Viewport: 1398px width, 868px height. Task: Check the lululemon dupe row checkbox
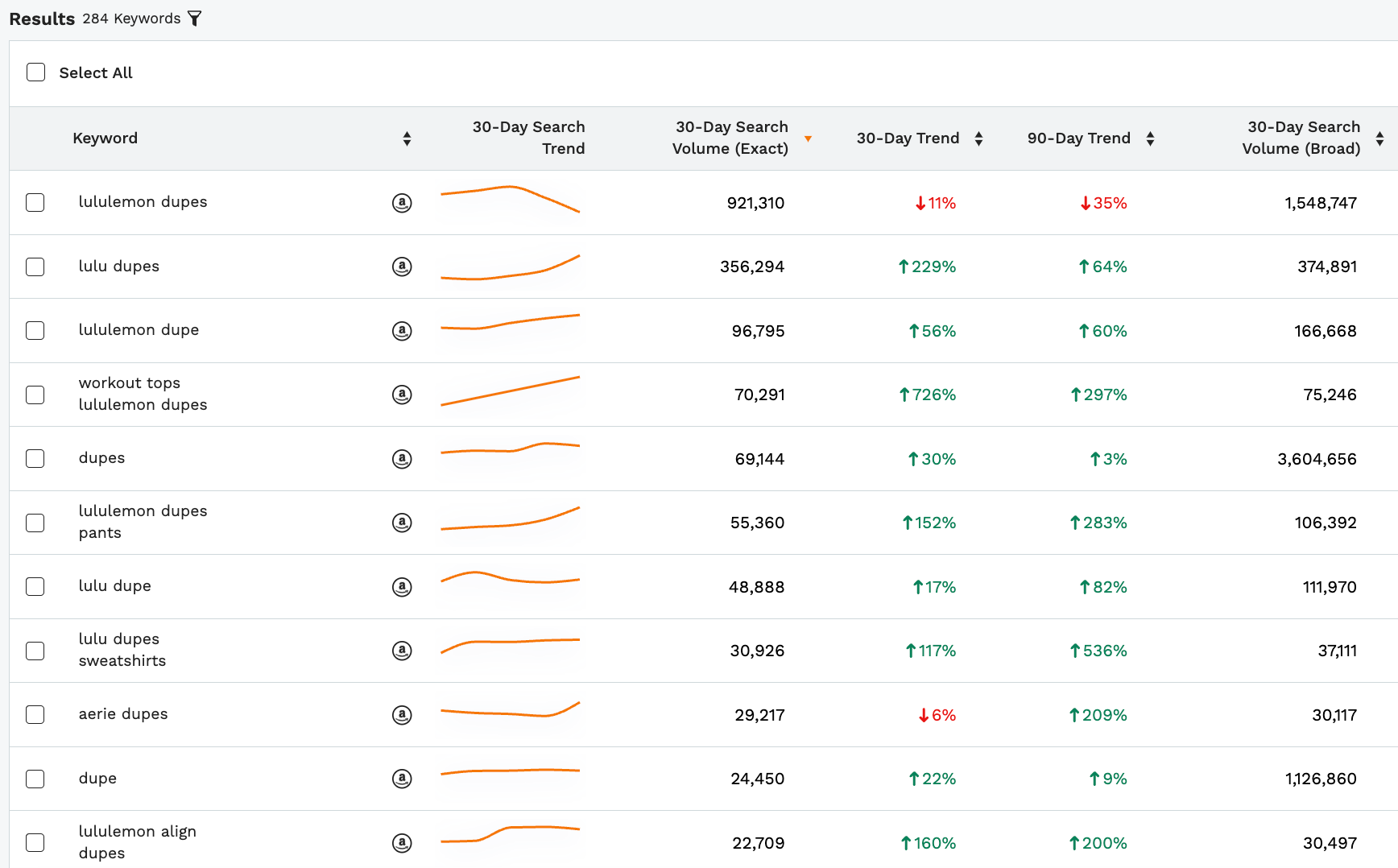click(35, 330)
